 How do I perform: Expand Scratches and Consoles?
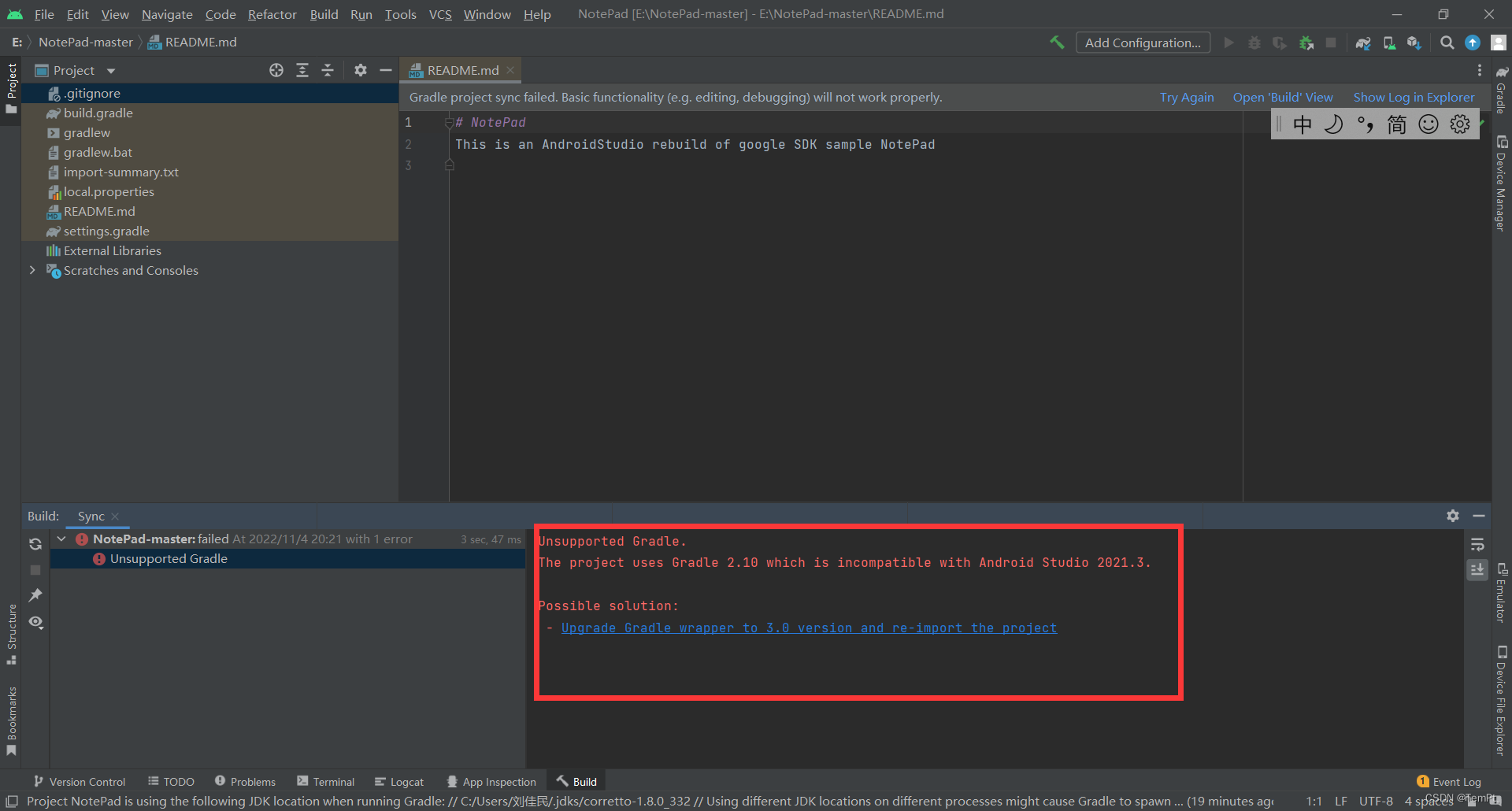coord(31,270)
